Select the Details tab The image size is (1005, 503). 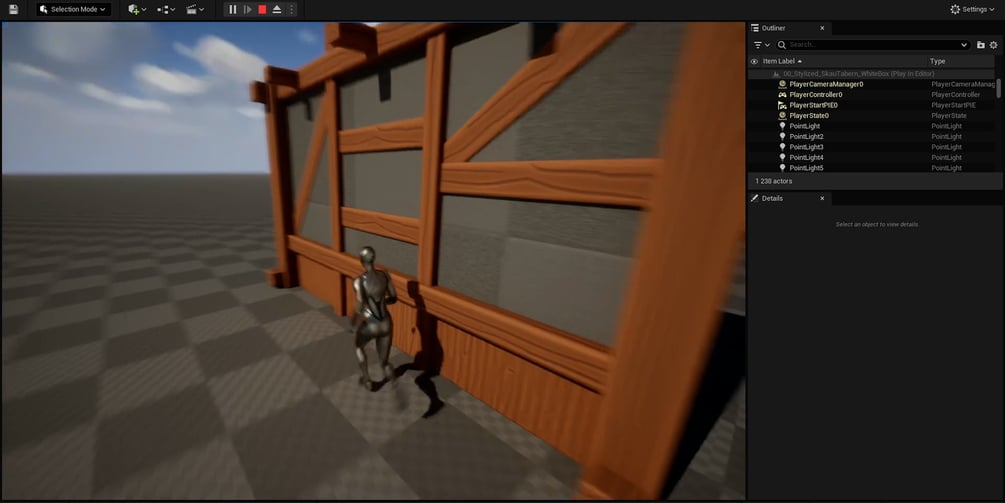tap(772, 199)
